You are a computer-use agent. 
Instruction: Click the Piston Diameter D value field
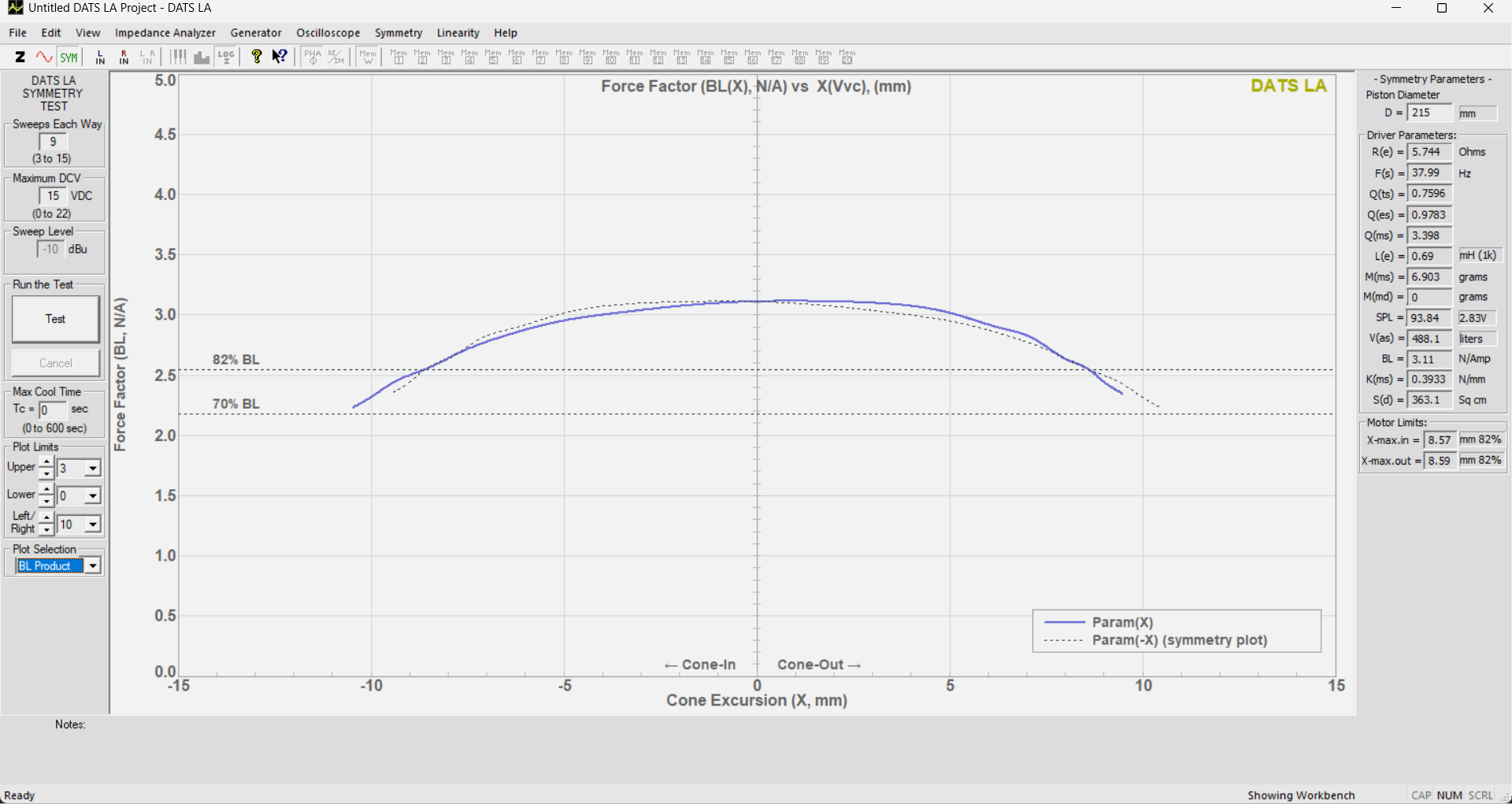pyautogui.click(x=1429, y=113)
